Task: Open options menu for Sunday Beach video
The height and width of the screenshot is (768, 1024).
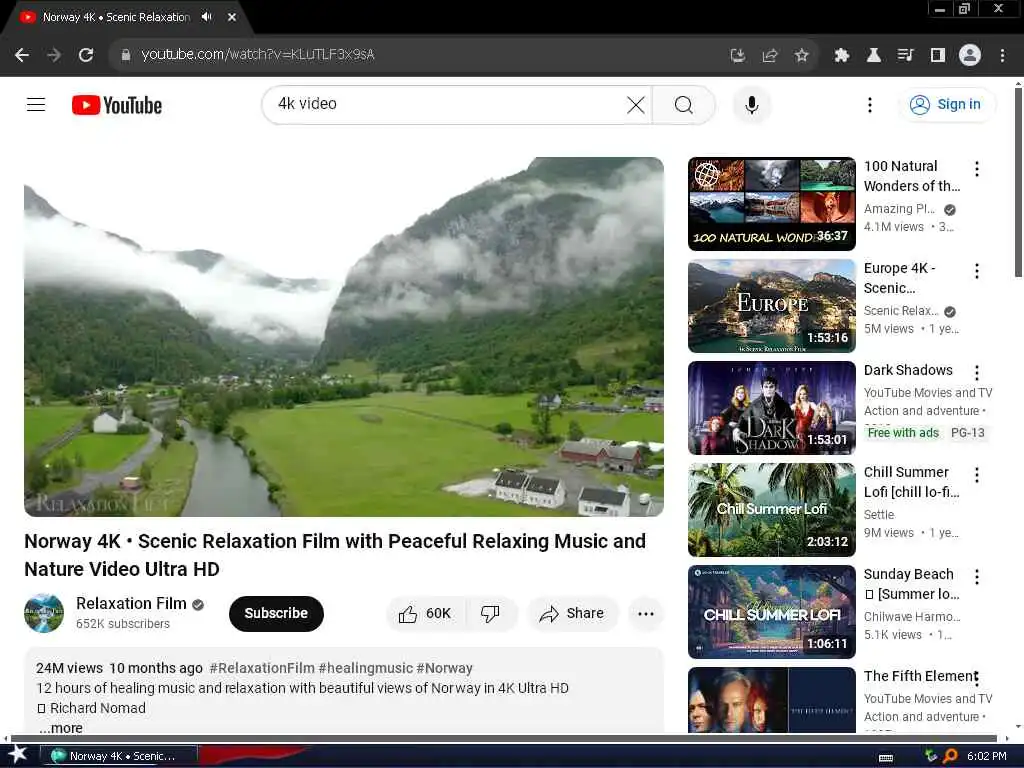Action: click(x=976, y=577)
